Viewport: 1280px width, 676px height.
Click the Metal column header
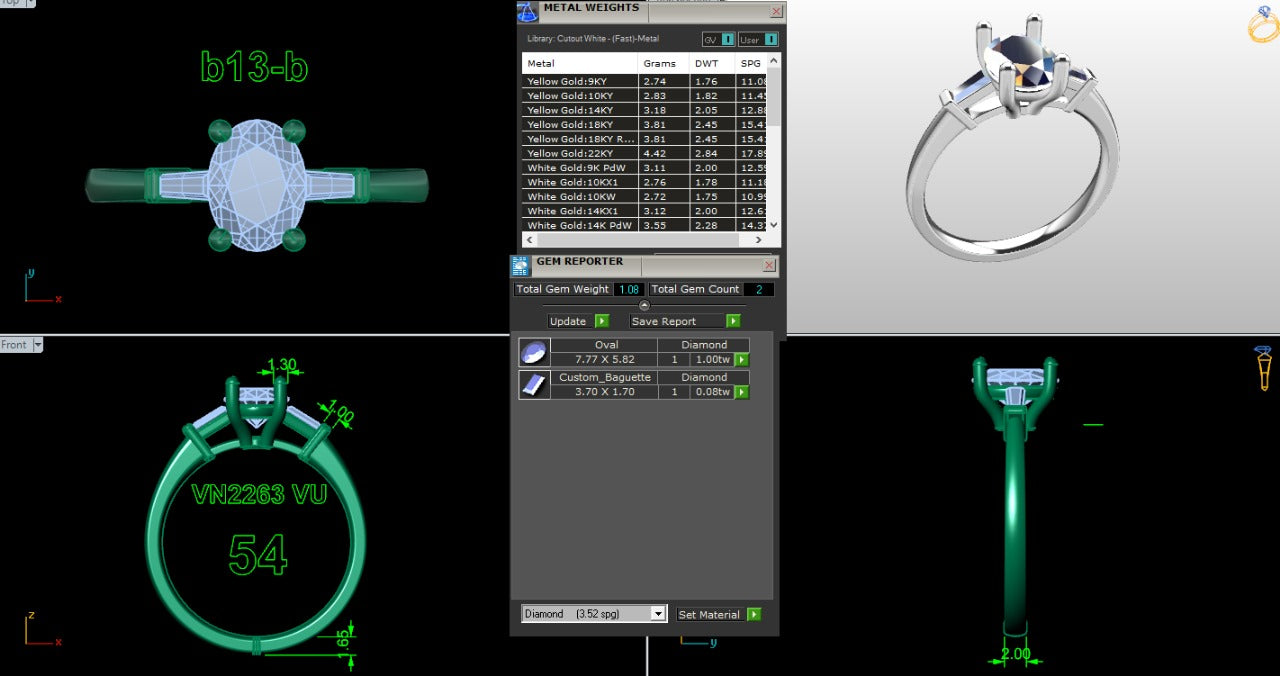(x=580, y=63)
